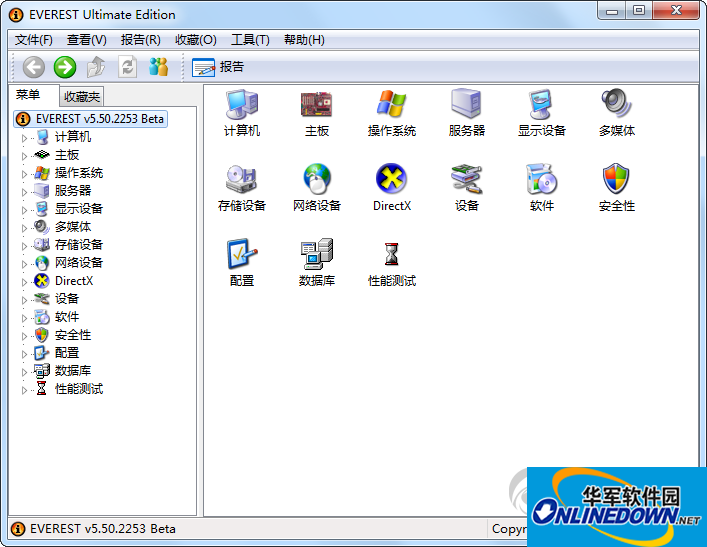Click the users/community toolbar icon
The height and width of the screenshot is (547, 707).
tap(159, 67)
